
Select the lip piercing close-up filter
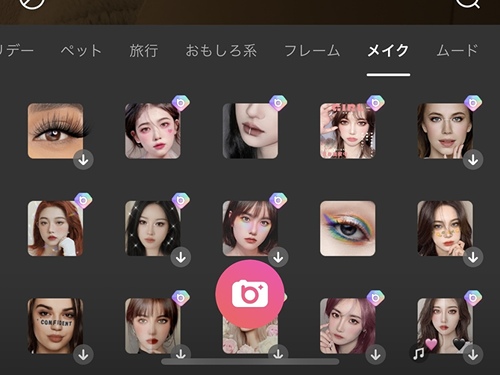[250, 131]
